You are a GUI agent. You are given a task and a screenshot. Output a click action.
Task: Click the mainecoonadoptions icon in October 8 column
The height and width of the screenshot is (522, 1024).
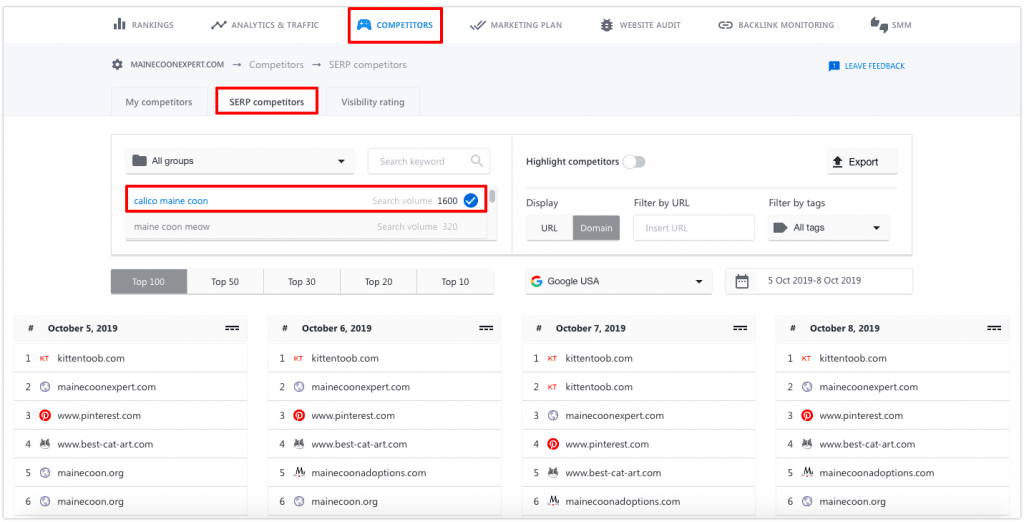pos(807,473)
